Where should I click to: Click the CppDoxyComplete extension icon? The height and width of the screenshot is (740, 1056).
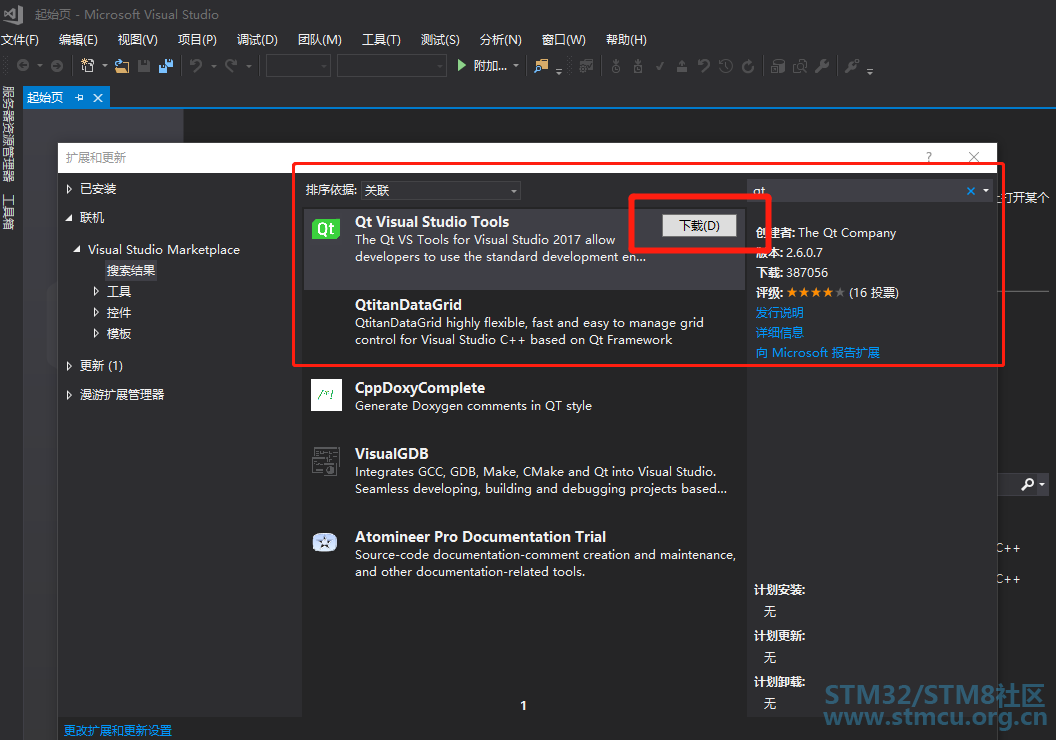click(x=326, y=395)
